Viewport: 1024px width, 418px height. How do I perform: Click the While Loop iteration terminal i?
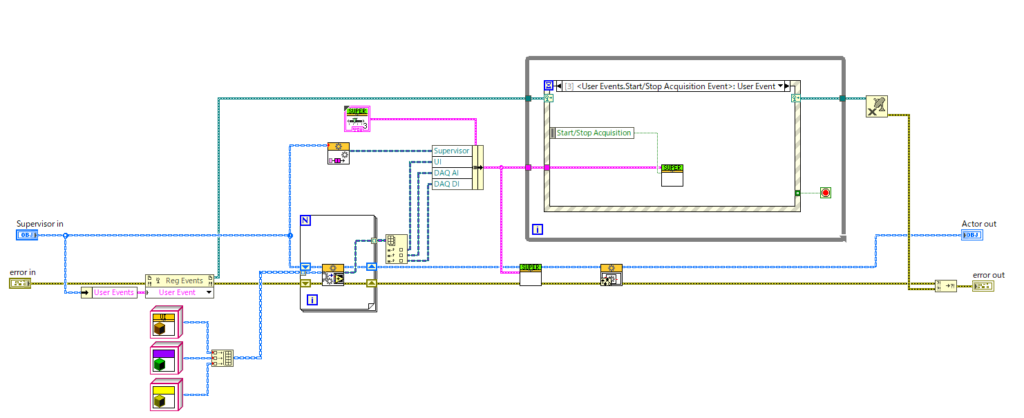point(537,229)
